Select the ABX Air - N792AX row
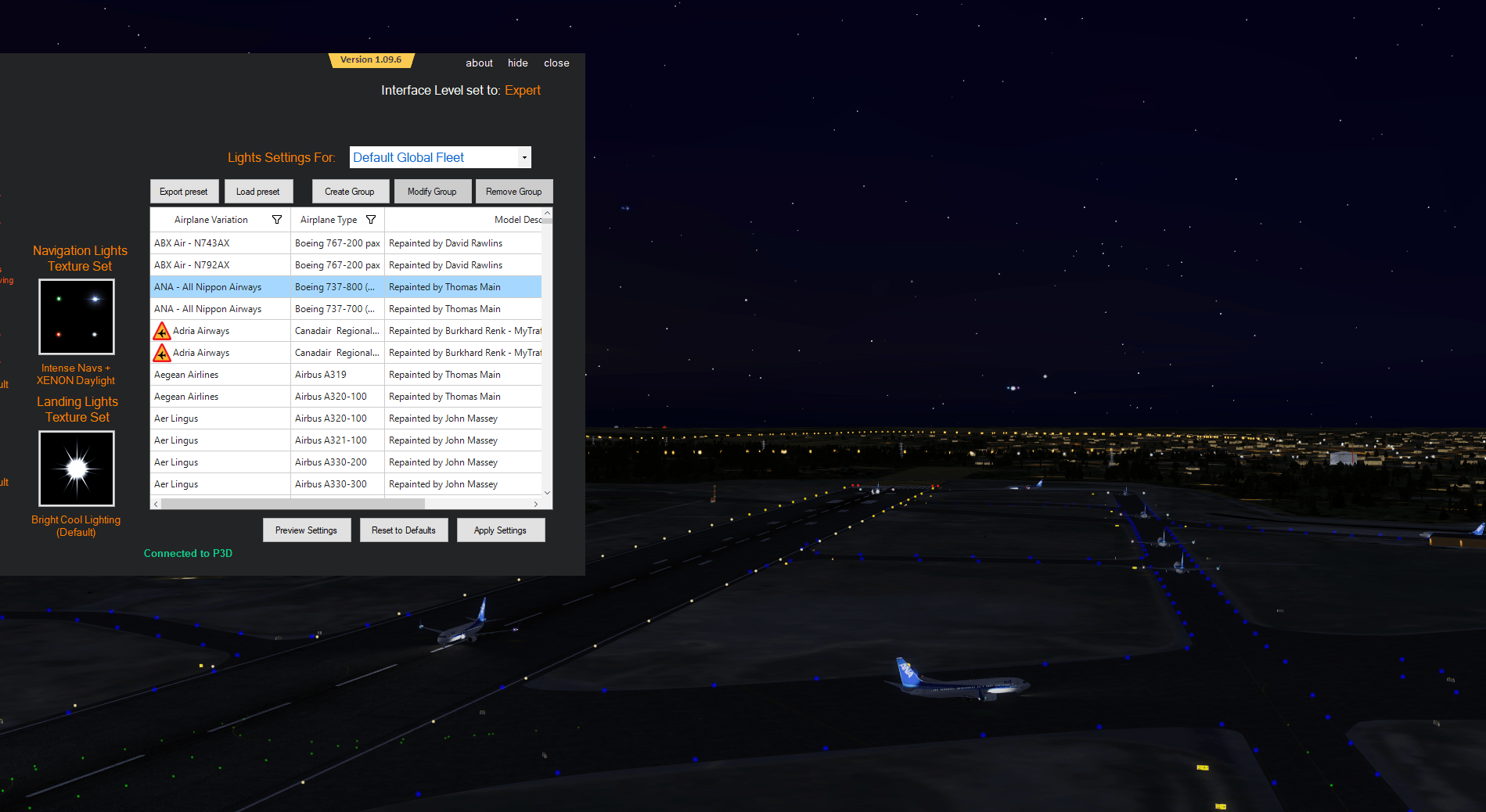Viewport: 1486px width, 812px height. [x=346, y=265]
